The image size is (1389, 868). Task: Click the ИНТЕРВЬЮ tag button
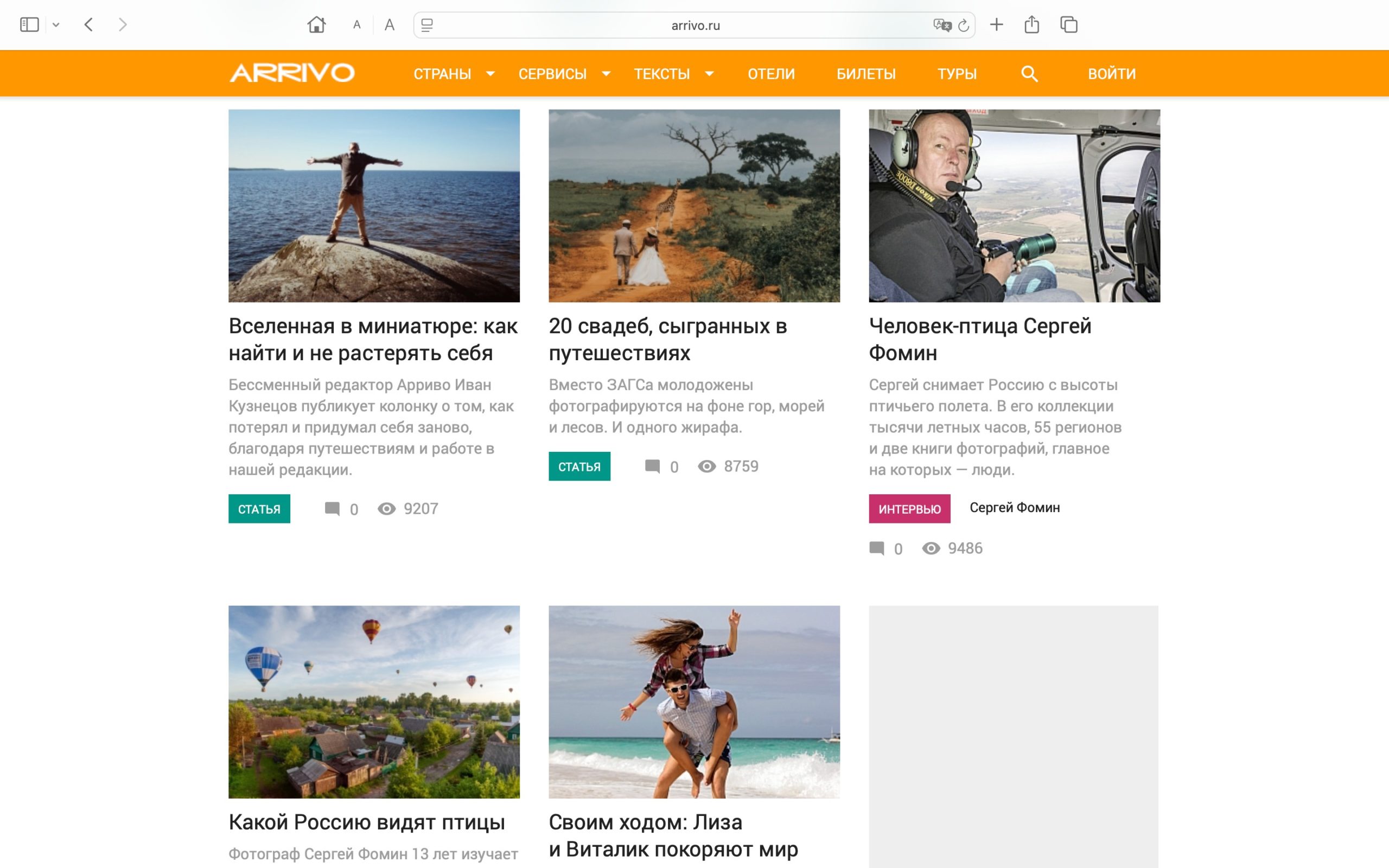tap(909, 509)
